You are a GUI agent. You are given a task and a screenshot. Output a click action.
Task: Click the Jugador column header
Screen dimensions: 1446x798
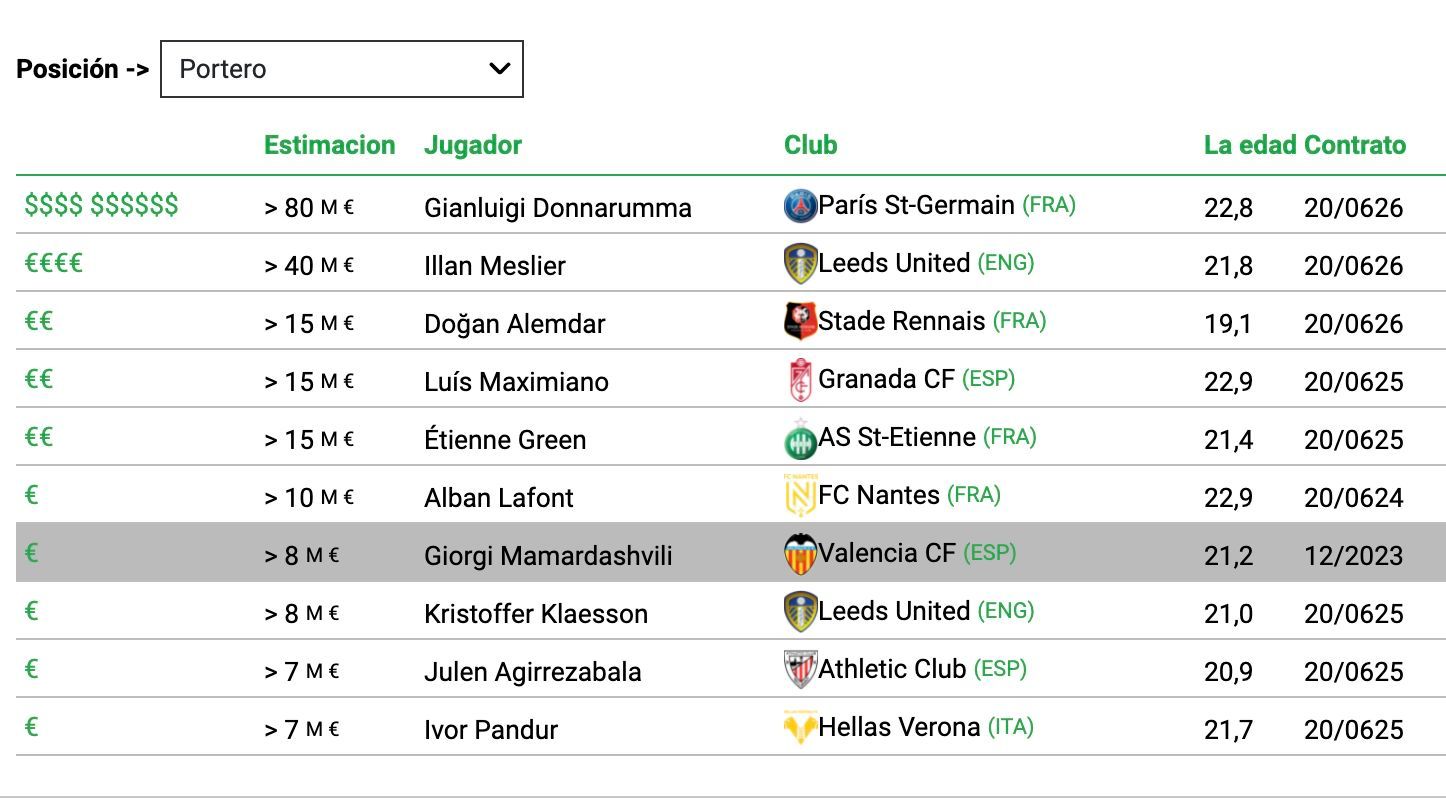[472, 145]
